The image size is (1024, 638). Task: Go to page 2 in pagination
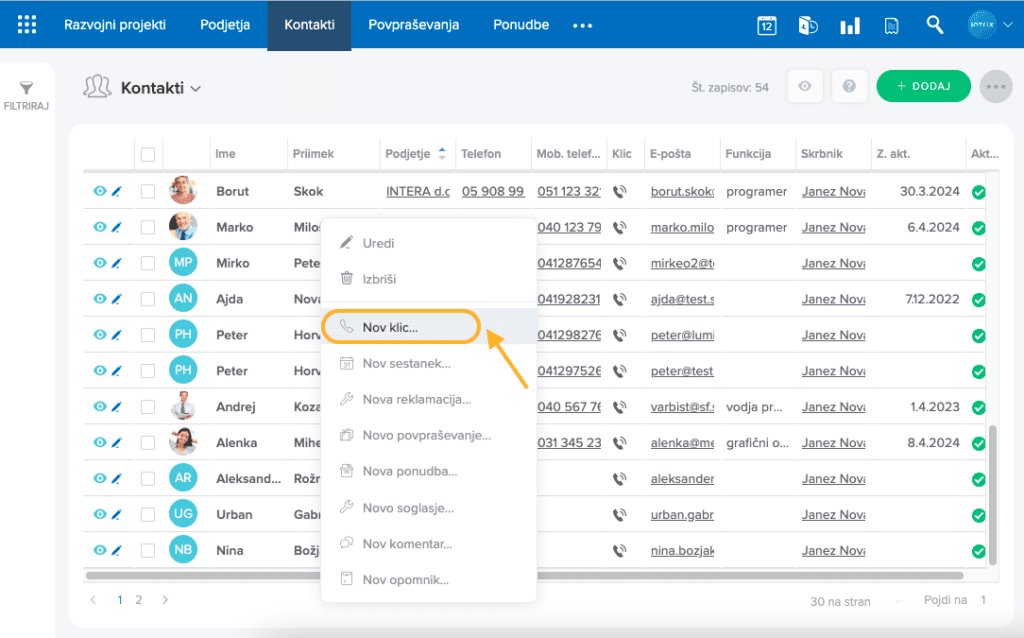(139, 600)
